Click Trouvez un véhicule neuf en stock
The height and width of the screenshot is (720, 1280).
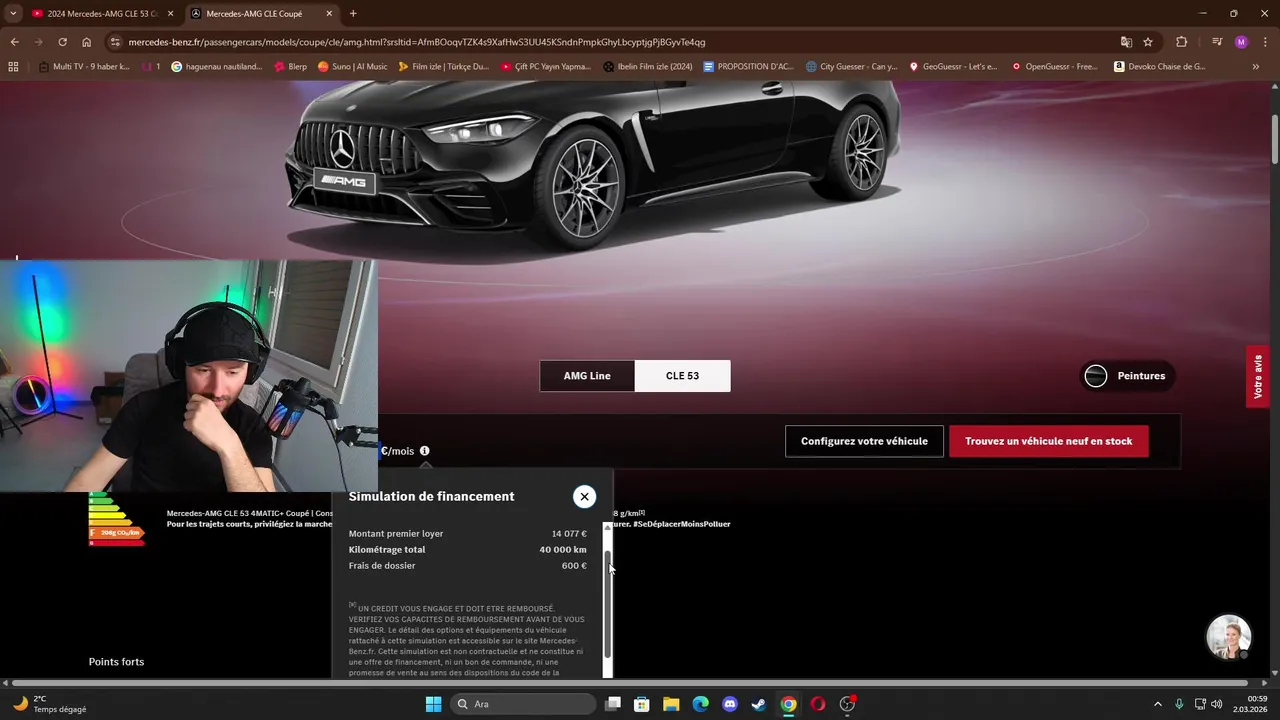[1049, 441]
